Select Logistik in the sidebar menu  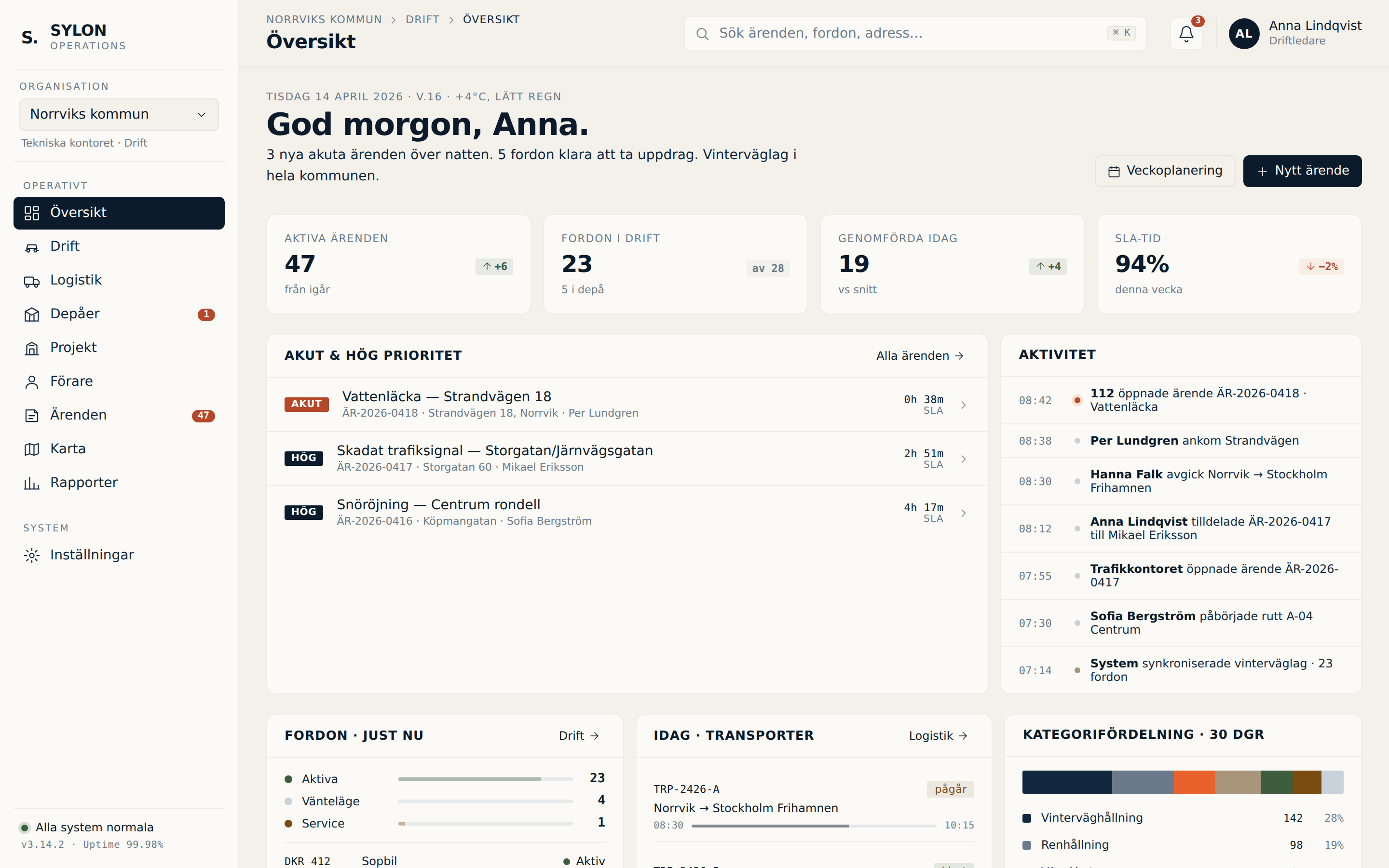click(x=119, y=281)
